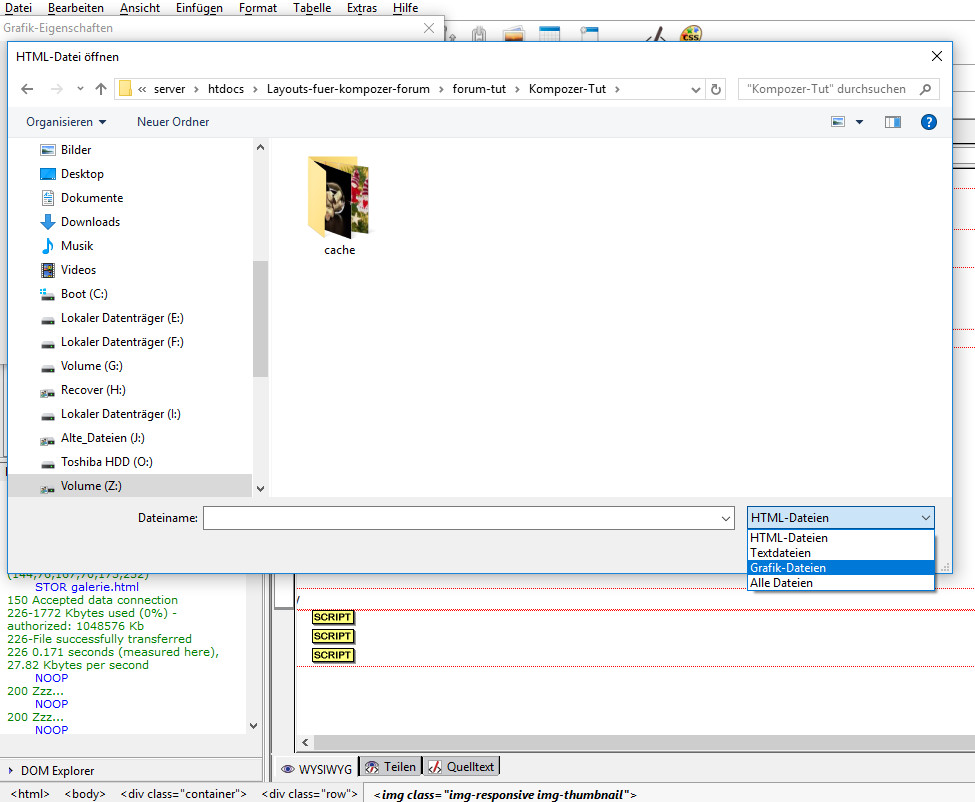Viewport: 975px width, 802px height.
Task: Expand the Organisieren dropdown
Action: pos(66,122)
